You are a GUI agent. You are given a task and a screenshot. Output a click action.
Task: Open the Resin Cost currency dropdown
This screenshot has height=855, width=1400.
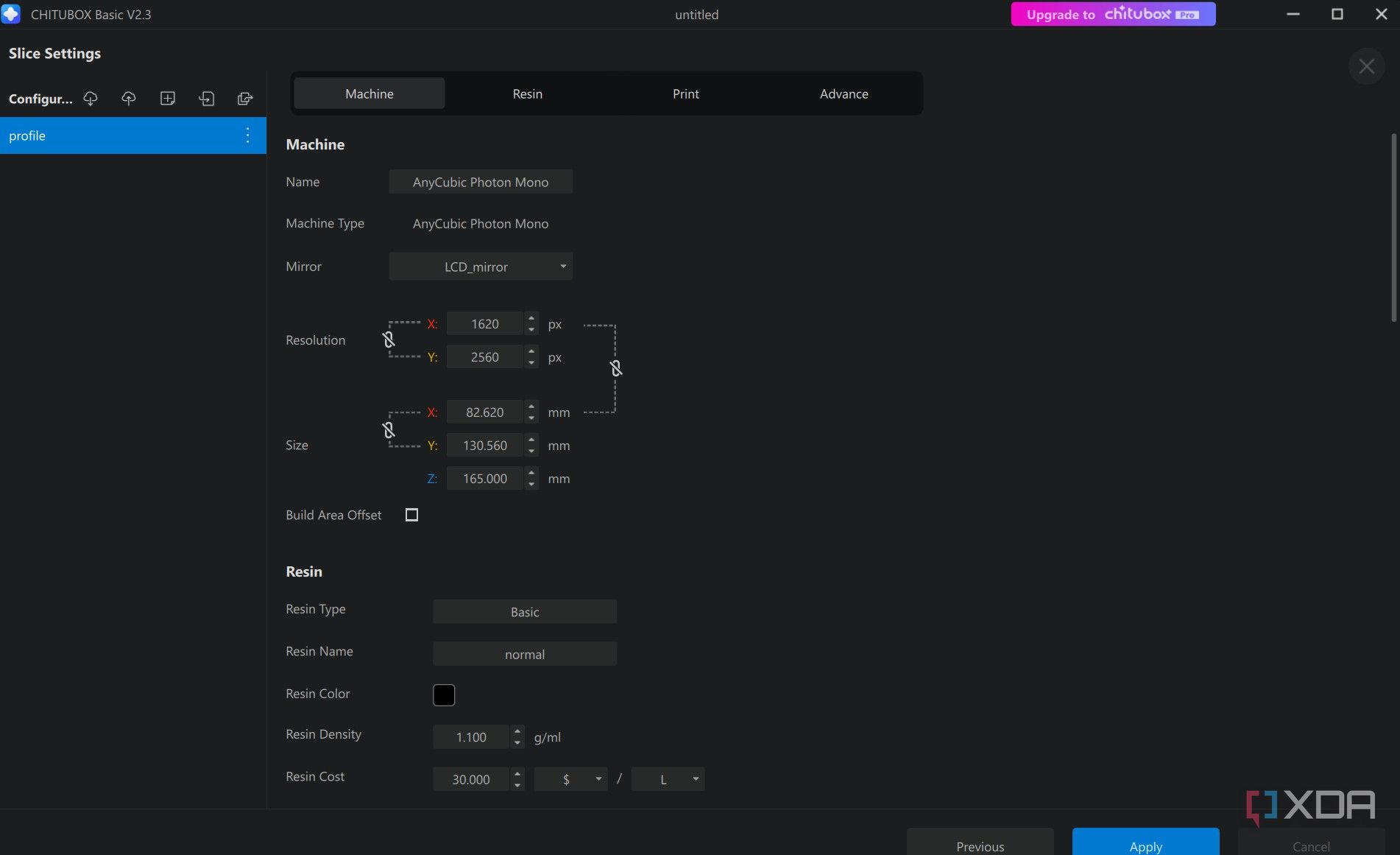click(x=570, y=779)
